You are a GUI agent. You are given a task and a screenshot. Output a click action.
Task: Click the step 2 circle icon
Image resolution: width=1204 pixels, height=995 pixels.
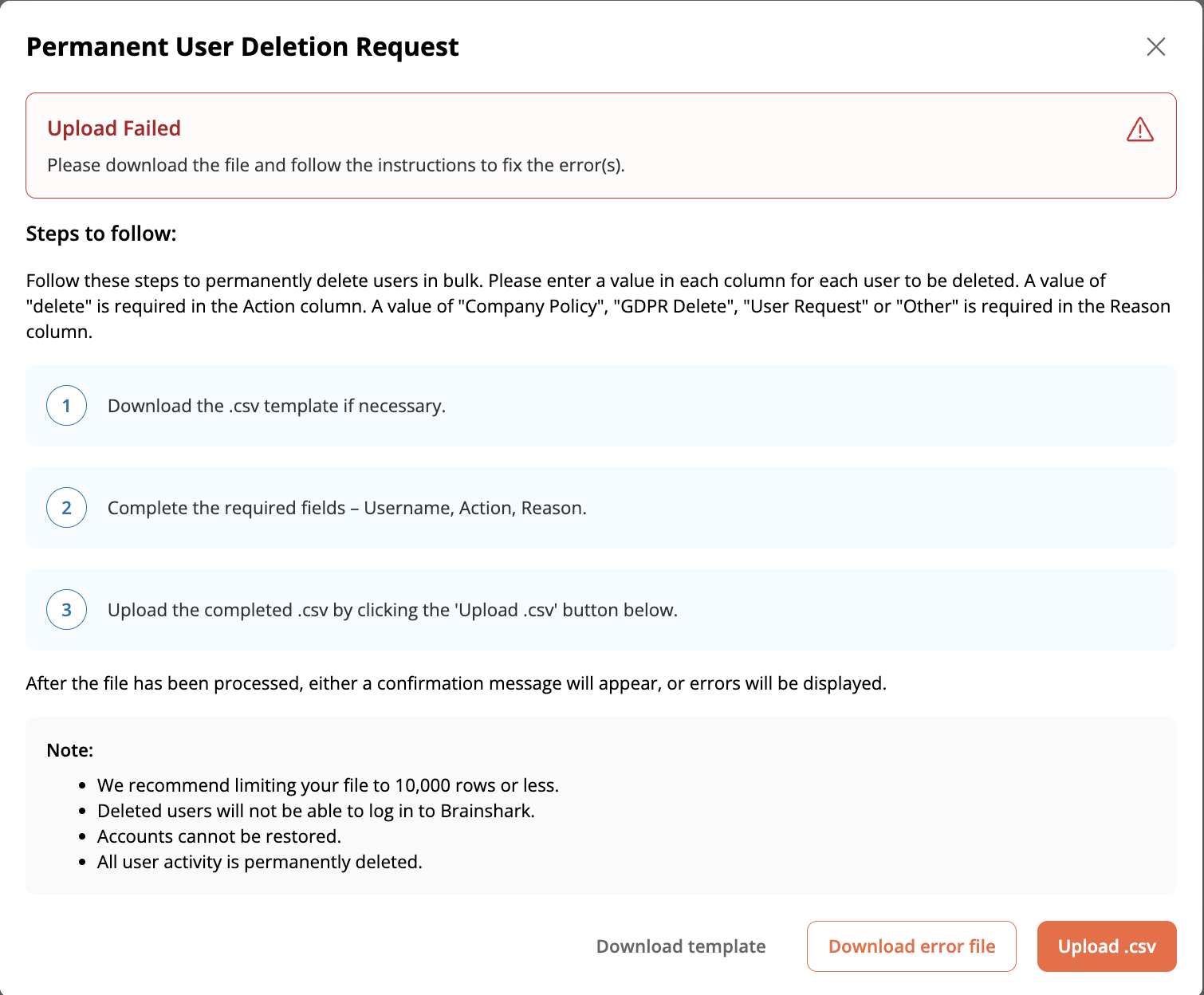pyautogui.click(x=67, y=508)
